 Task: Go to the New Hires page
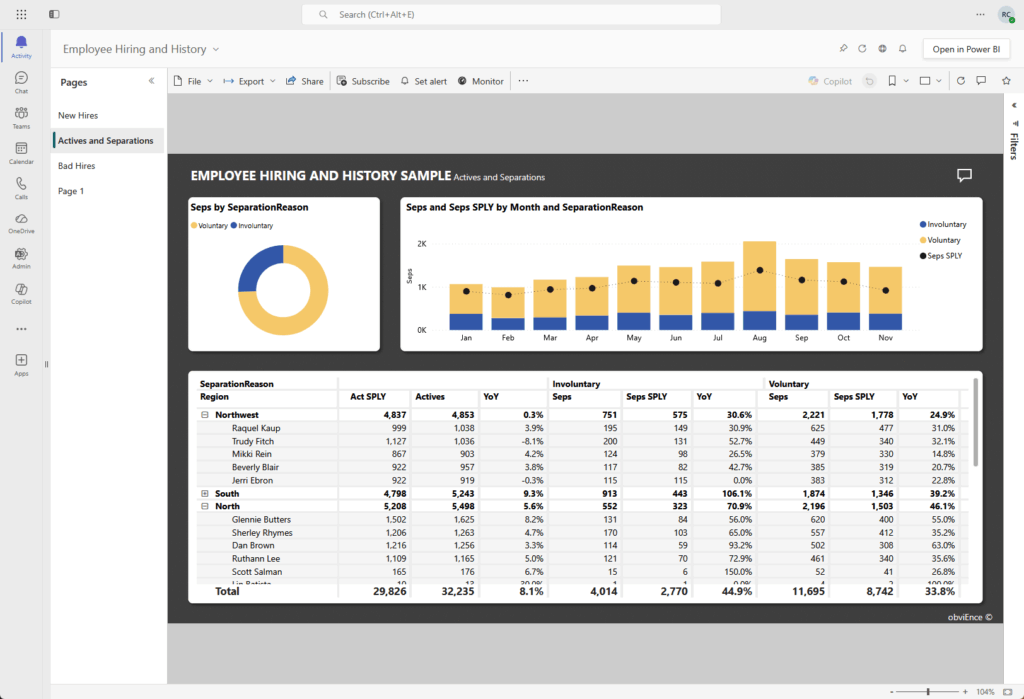pos(78,115)
